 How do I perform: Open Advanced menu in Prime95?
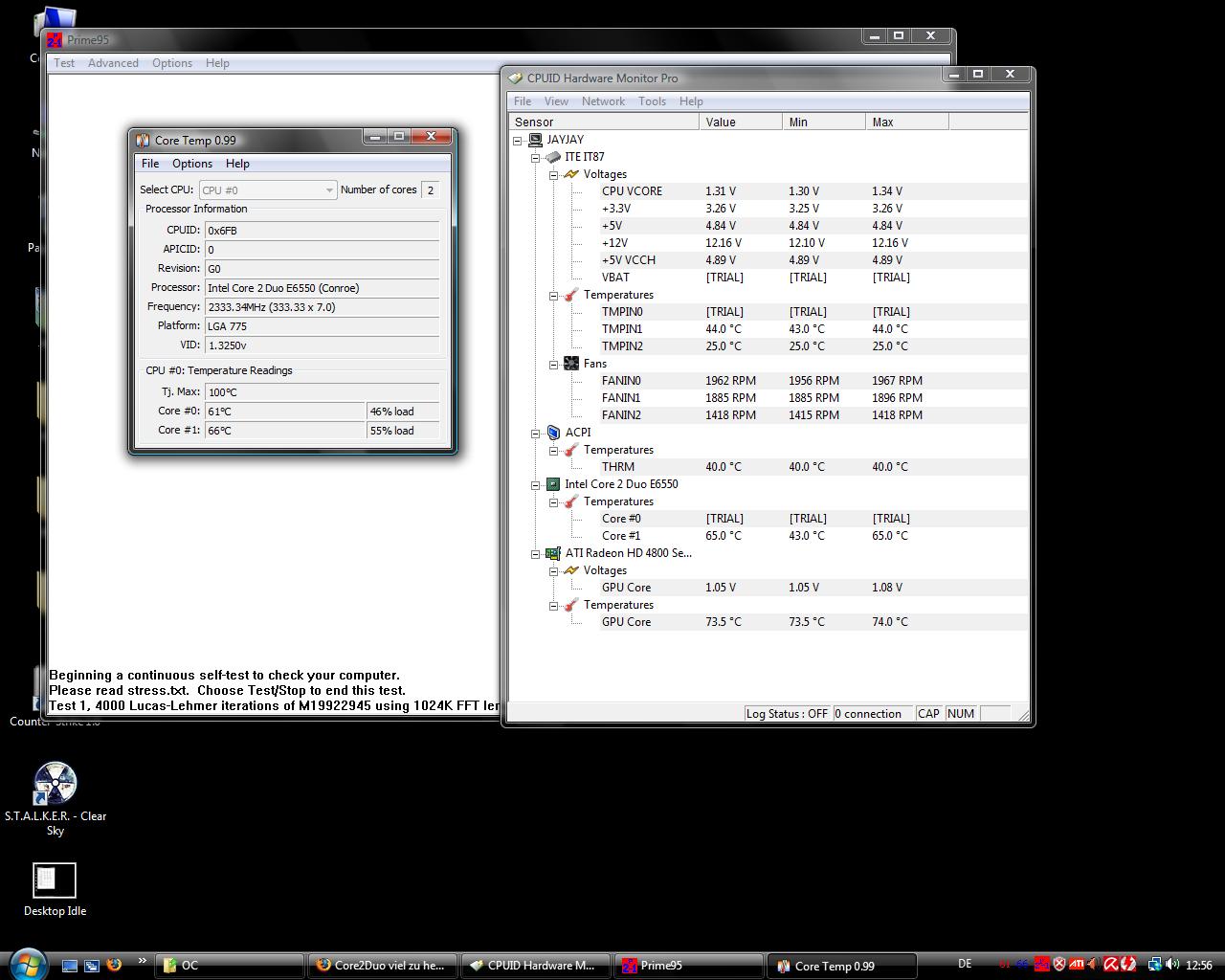click(x=113, y=63)
